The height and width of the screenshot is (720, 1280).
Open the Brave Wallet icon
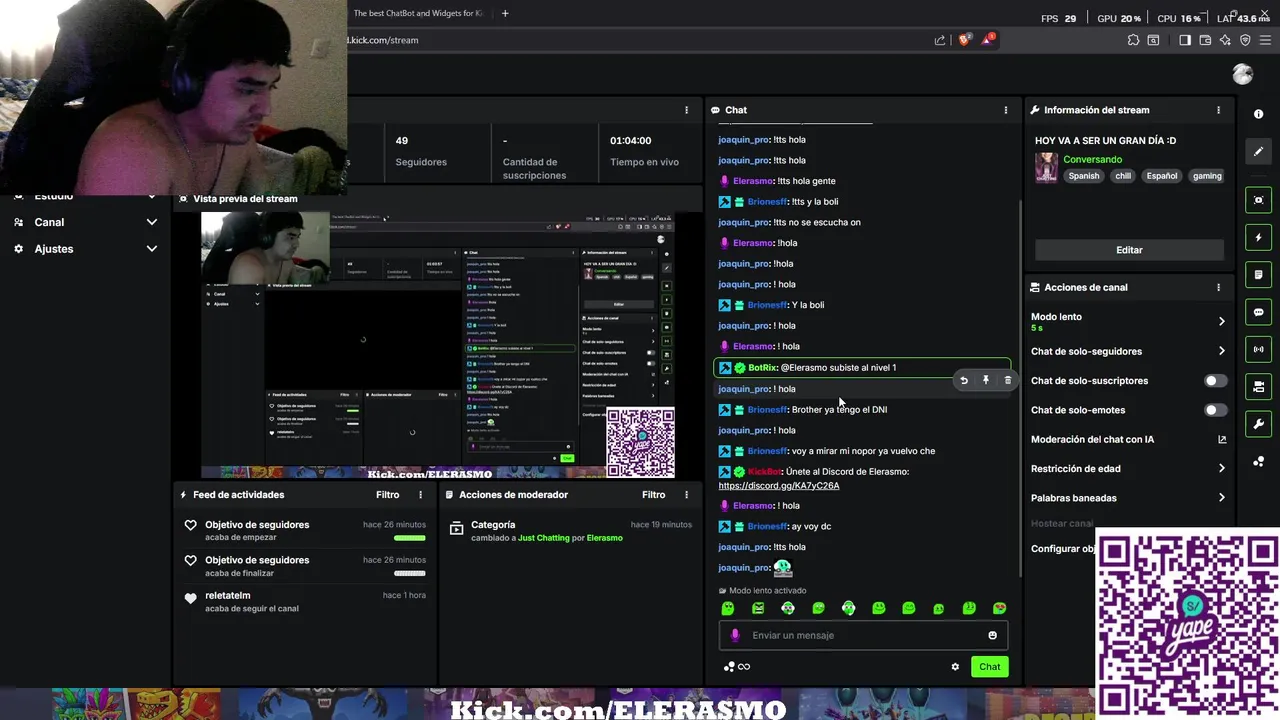[x=1205, y=40]
